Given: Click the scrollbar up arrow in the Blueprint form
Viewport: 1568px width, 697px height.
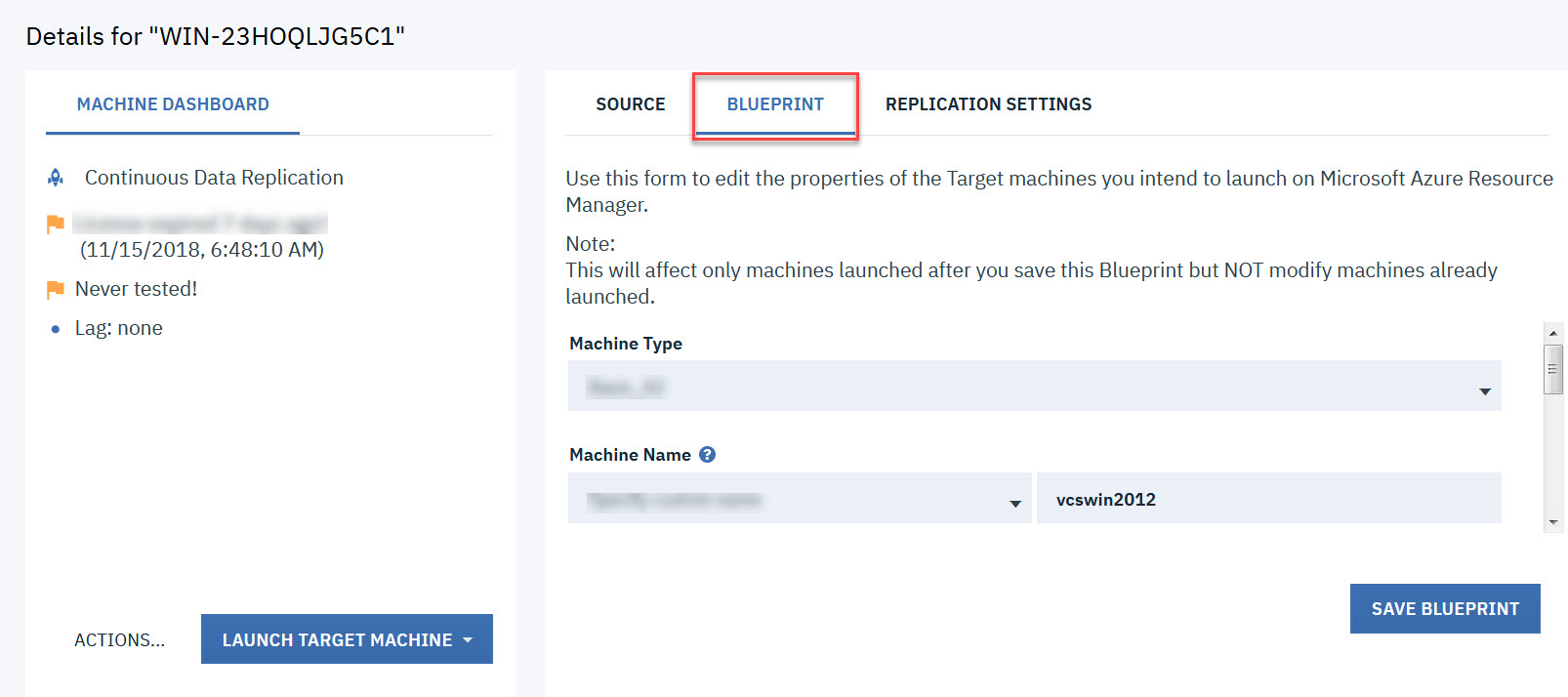Looking at the screenshot, I should [x=1553, y=333].
